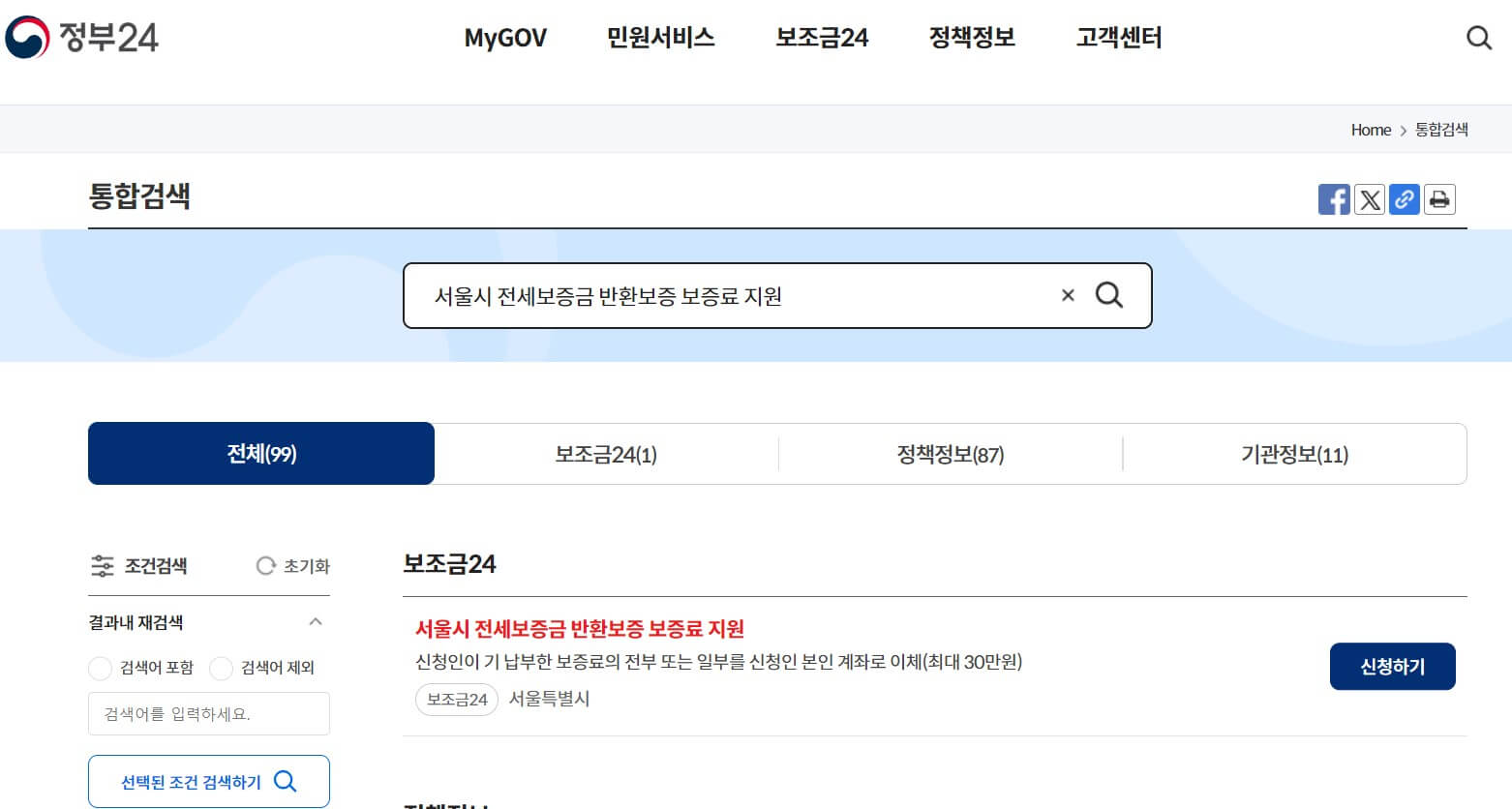Click the refine search keyword input box
Viewport: 1512px width, 809px height.
point(208,713)
